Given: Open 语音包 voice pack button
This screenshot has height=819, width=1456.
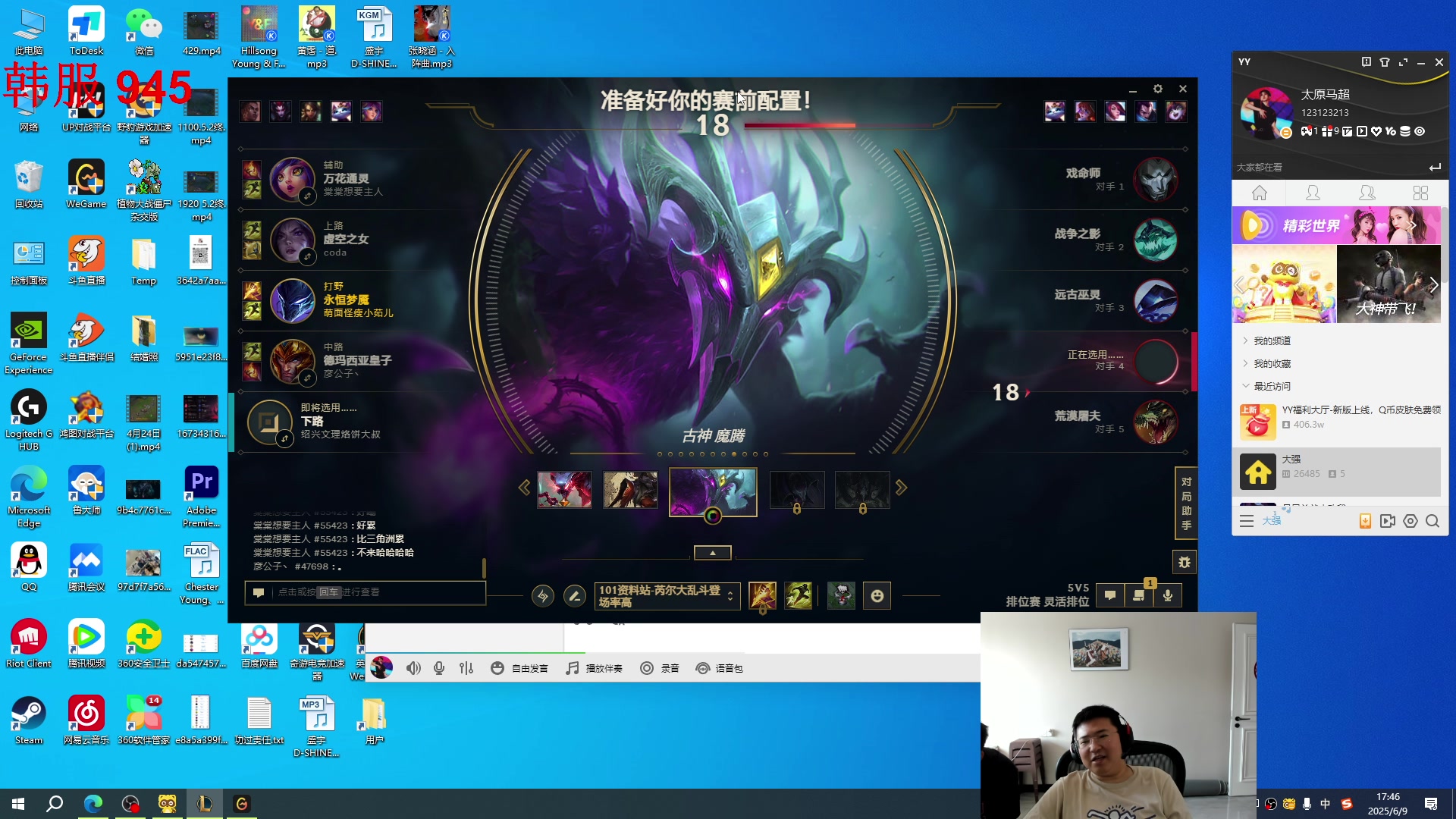Looking at the screenshot, I should [x=719, y=668].
